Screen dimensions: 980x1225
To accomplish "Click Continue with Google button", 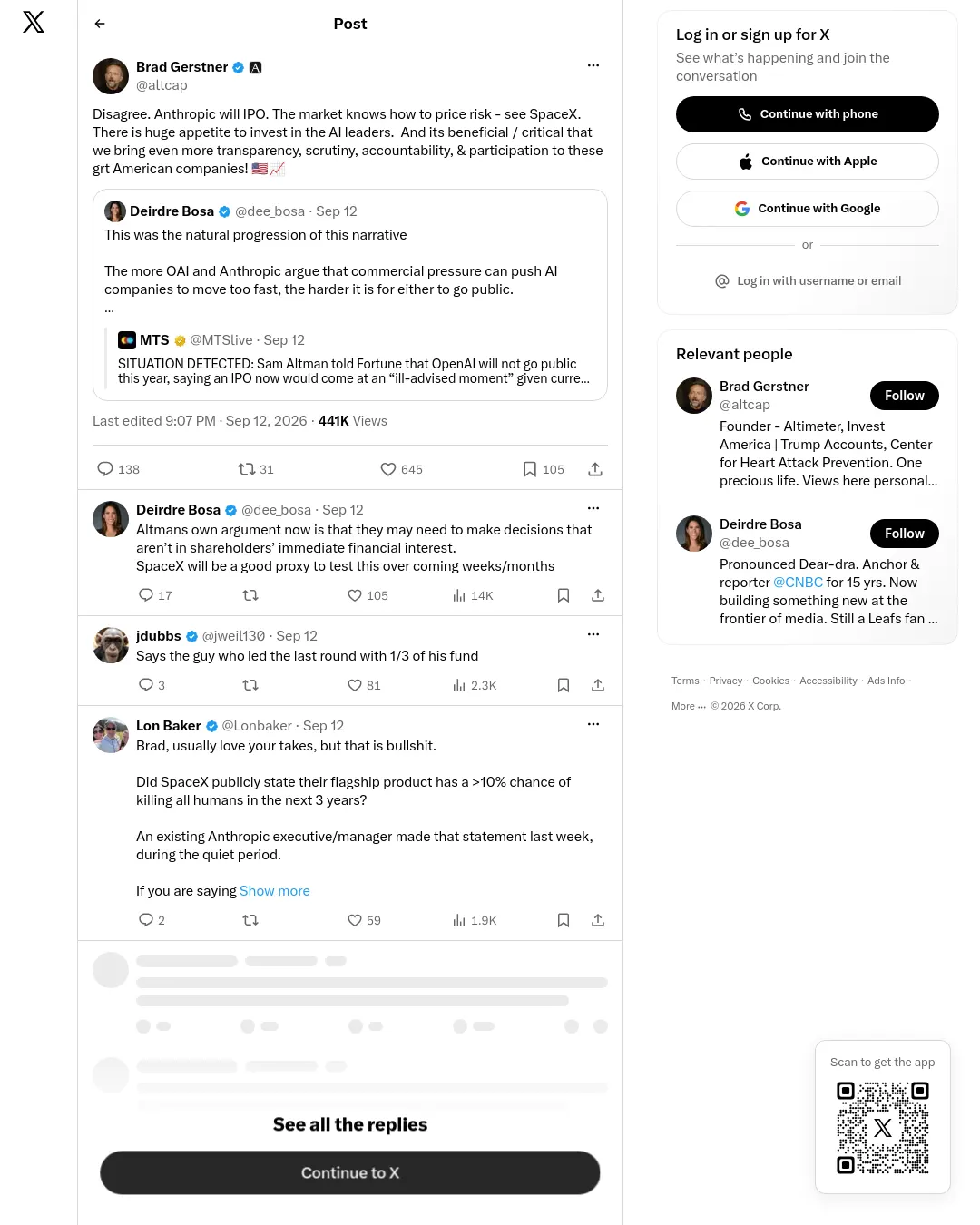I will pos(808,209).
